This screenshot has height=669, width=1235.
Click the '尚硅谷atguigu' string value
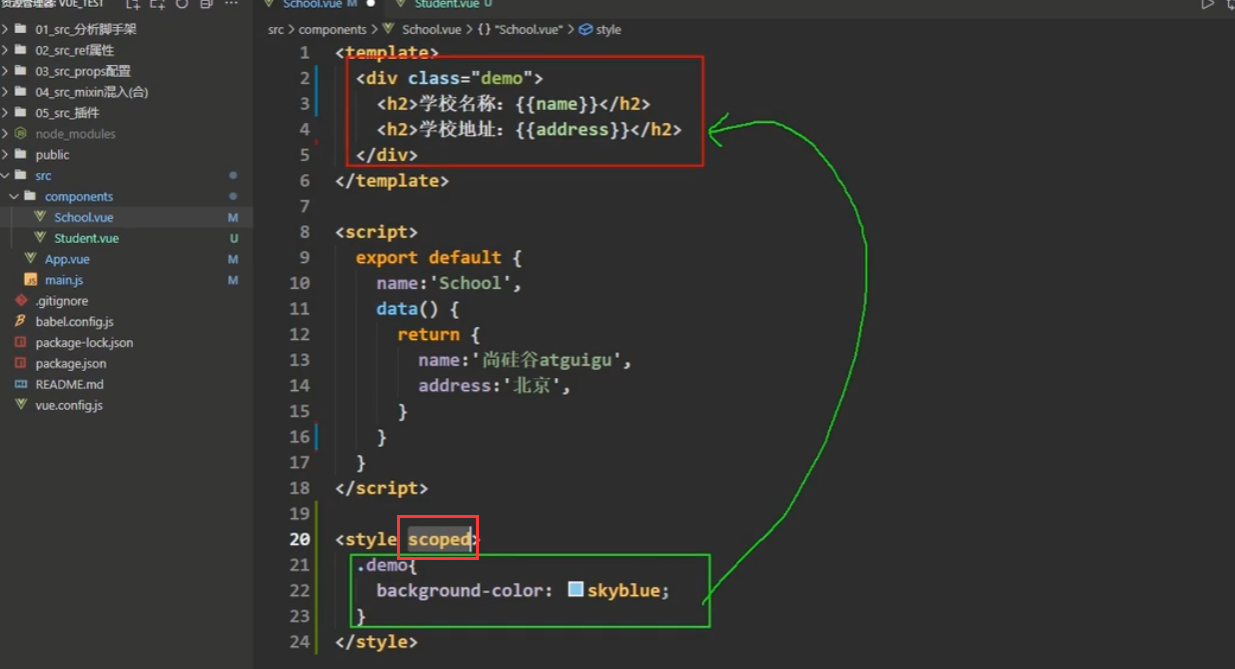(x=548, y=360)
